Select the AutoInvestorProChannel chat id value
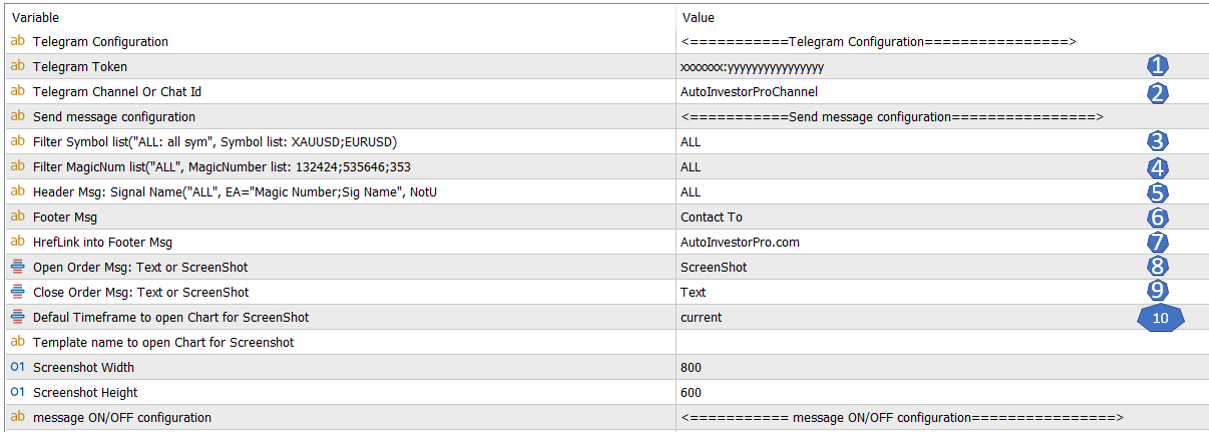The image size is (1209, 434). pyautogui.click(x=749, y=92)
